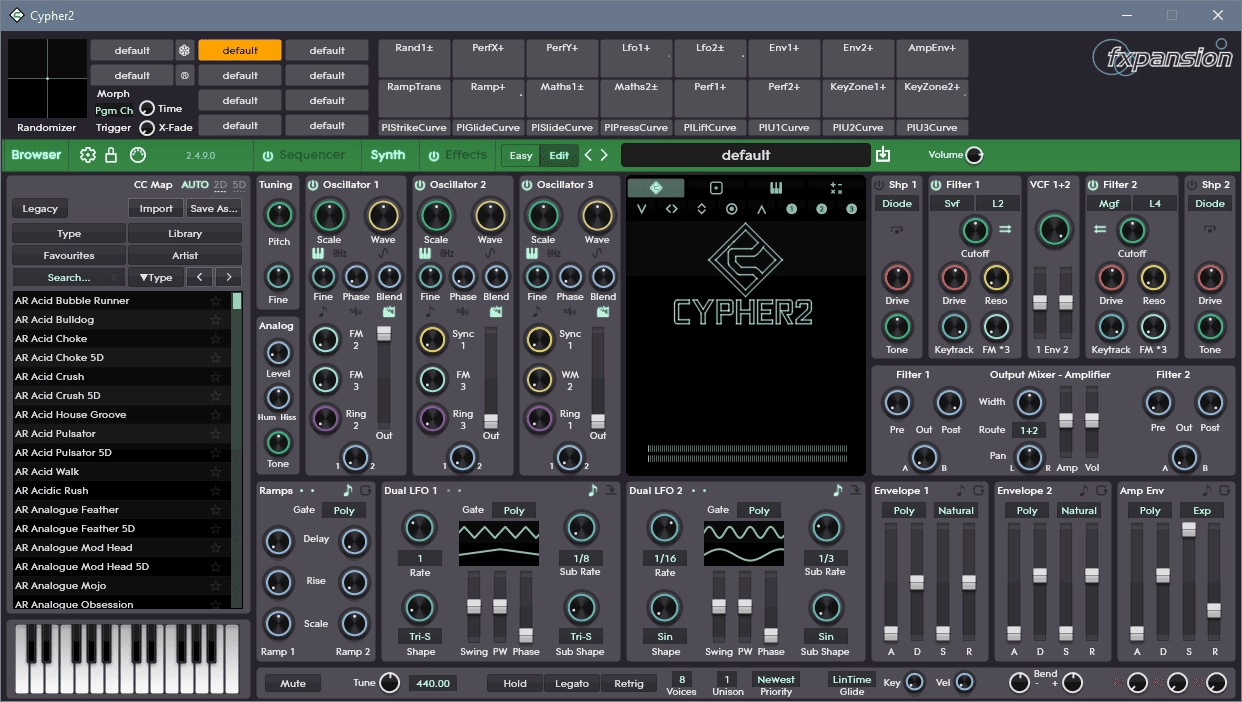Open Filter 1 Svf type dropdown
This screenshot has height=702, width=1242.
click(x=953, y=203)
